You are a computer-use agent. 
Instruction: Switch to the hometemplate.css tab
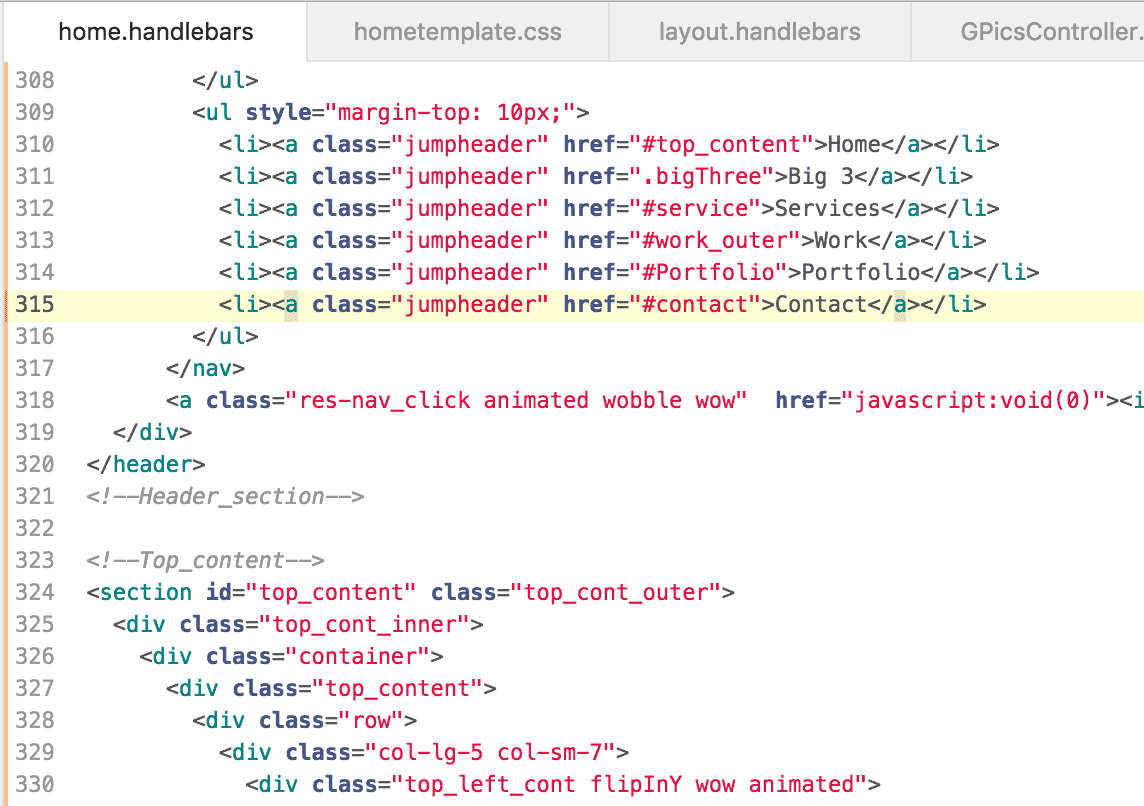click(x=456, y=31)
